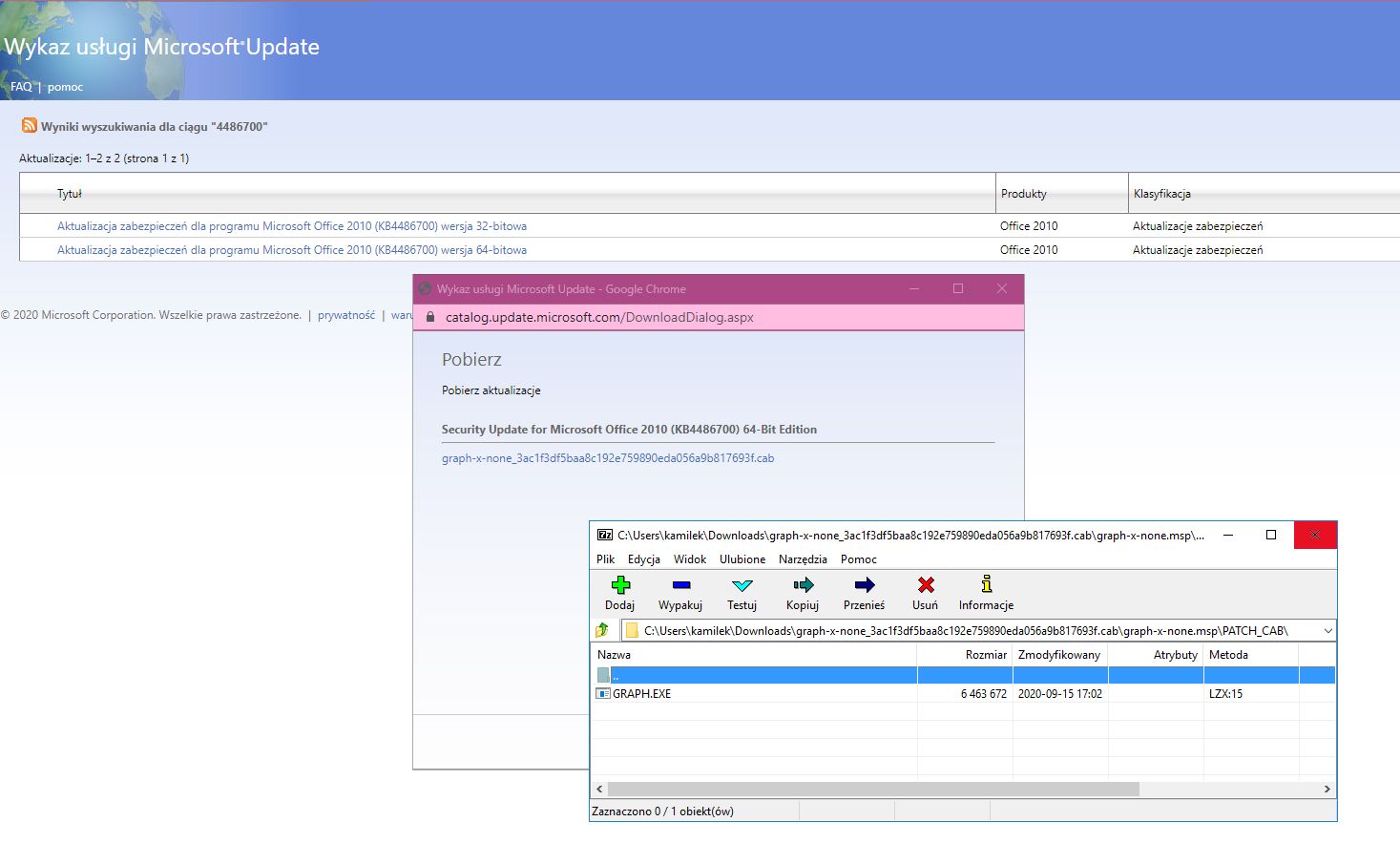Open the 64-bitowa KB4486700 update link
The height and width of the screenshot is (843, 1400).
point(292,250)
